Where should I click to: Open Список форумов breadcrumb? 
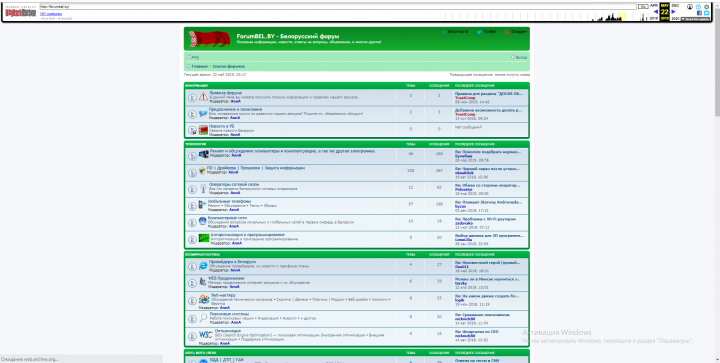pyautogui.click(x=229, y=67)
